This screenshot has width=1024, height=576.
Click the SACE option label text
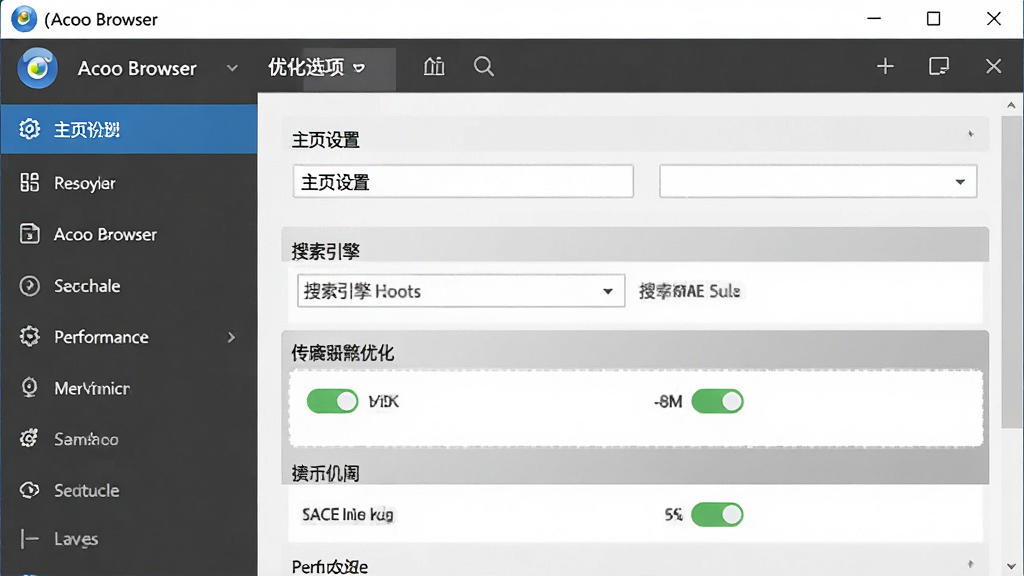tap(347, 515)
